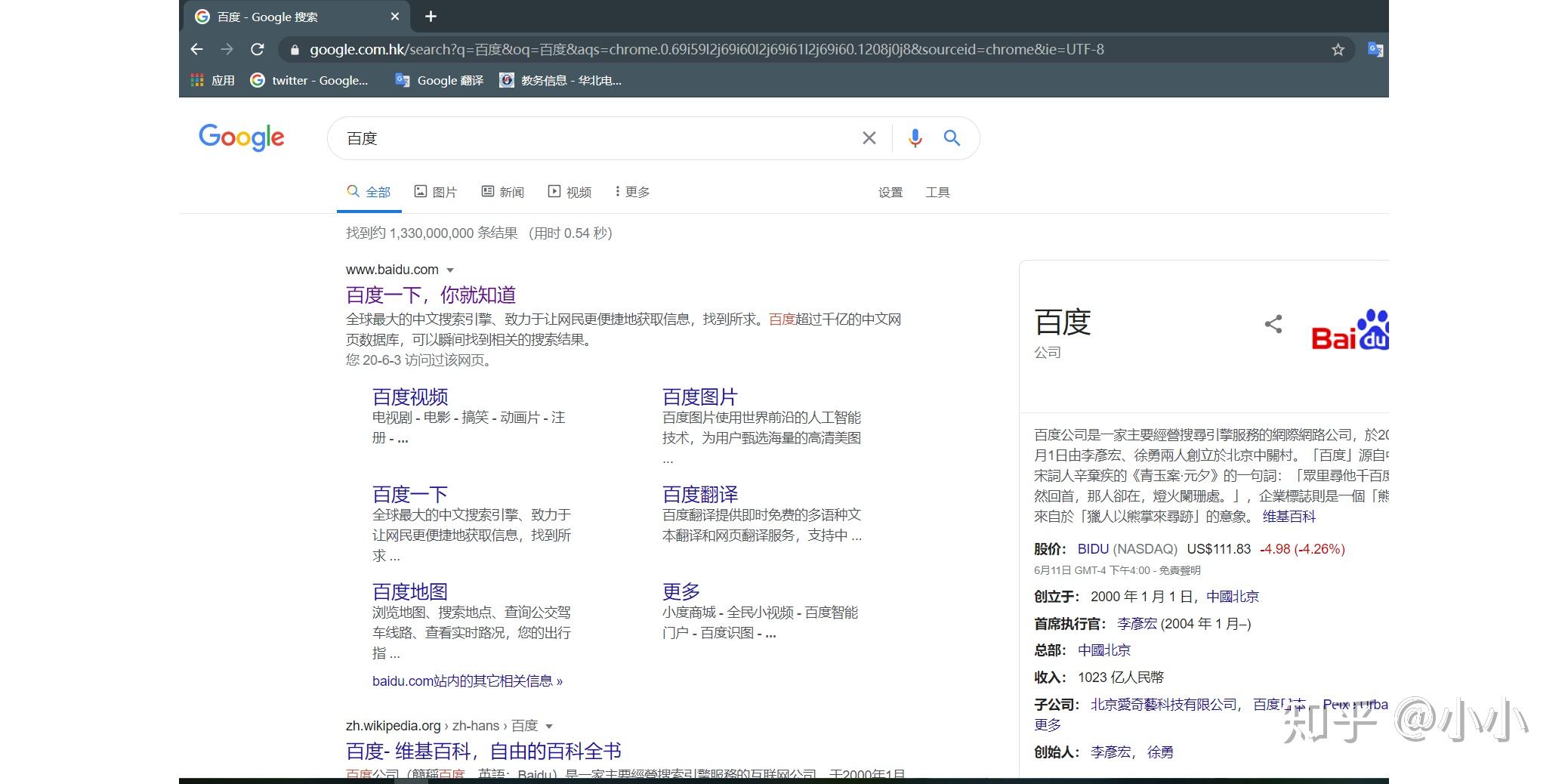Image resolution: width=1568 pixels, height=784 pixels.
Task: Open 免責聲明 stock disclaimer link
Action: tap(1180, 570)
